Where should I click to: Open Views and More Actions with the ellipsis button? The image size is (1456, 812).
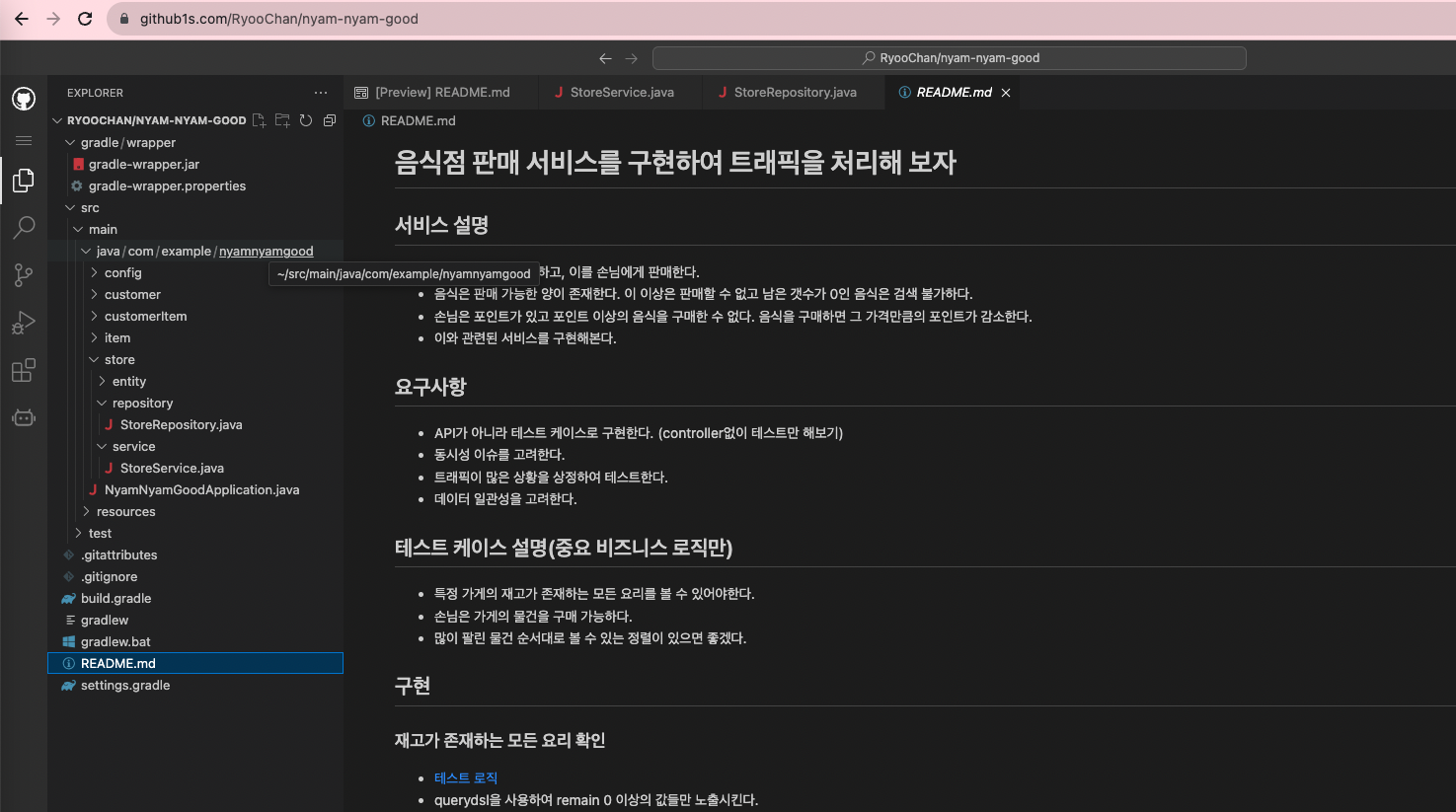(320, 92)
